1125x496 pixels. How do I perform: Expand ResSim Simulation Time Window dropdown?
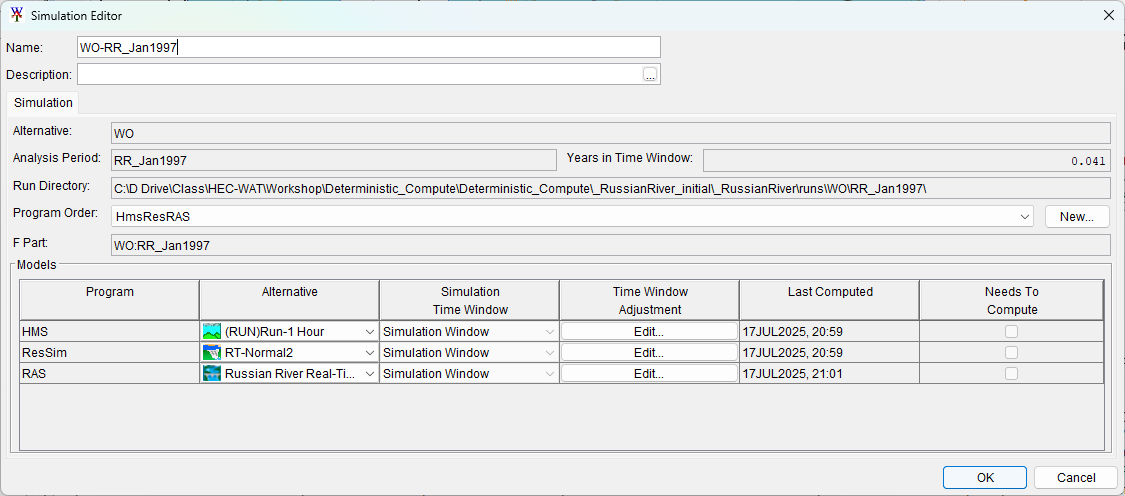coord(548,353)
